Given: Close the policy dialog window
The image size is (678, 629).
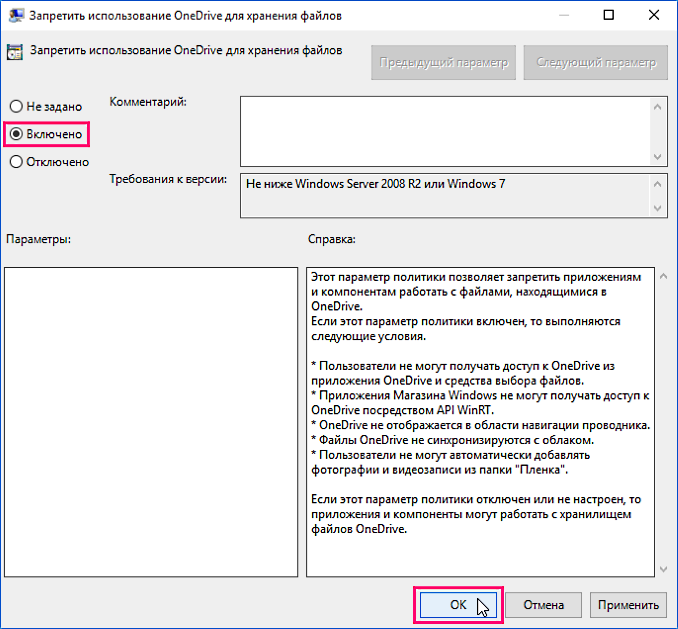Looking at the screenshot, I should pyautogui.click(x=654, y=15).
